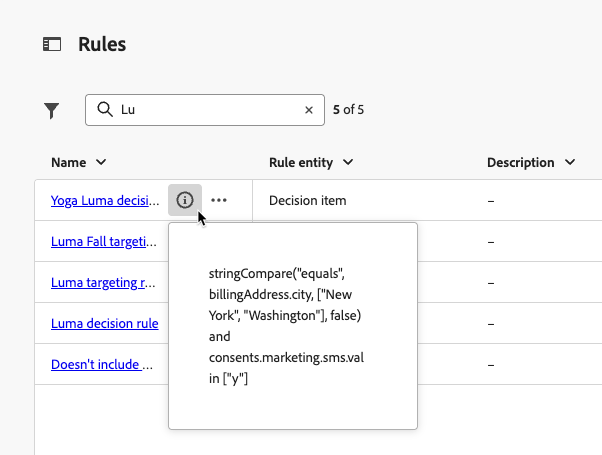
Task: Focus the search field containing Lu
Action: click(210, 110)
